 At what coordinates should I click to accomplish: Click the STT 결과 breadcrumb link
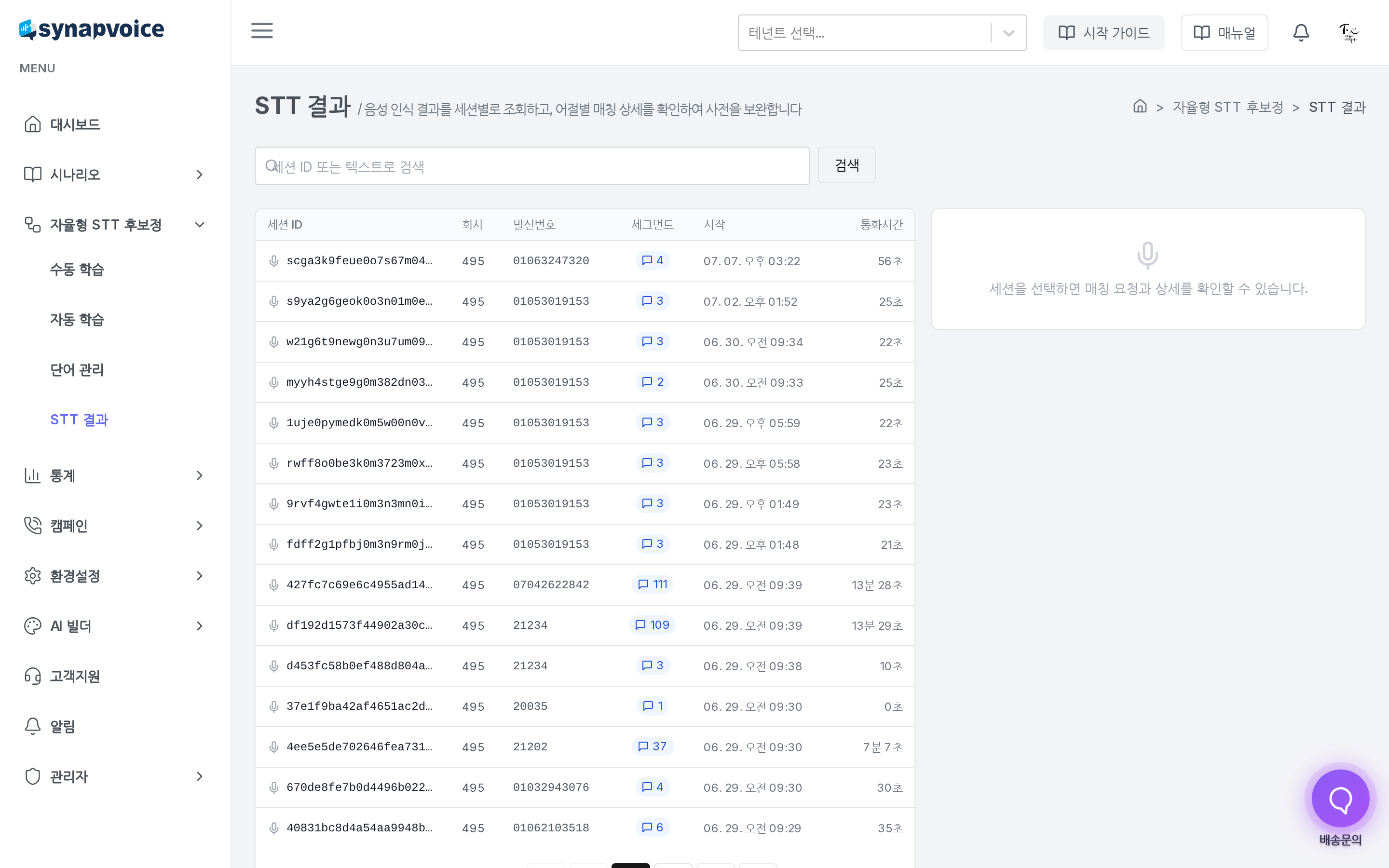point(1337,107)
